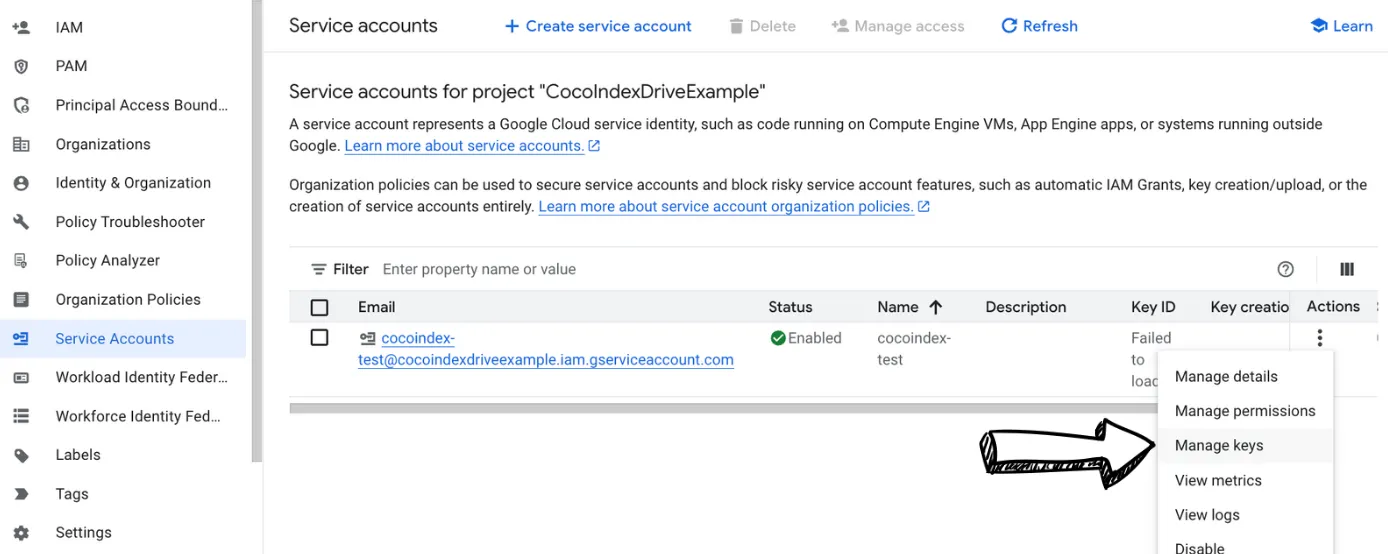Click the PAM shield icon
The width and height of the screenshot is (1388, 554).
[x=21, y=66]
